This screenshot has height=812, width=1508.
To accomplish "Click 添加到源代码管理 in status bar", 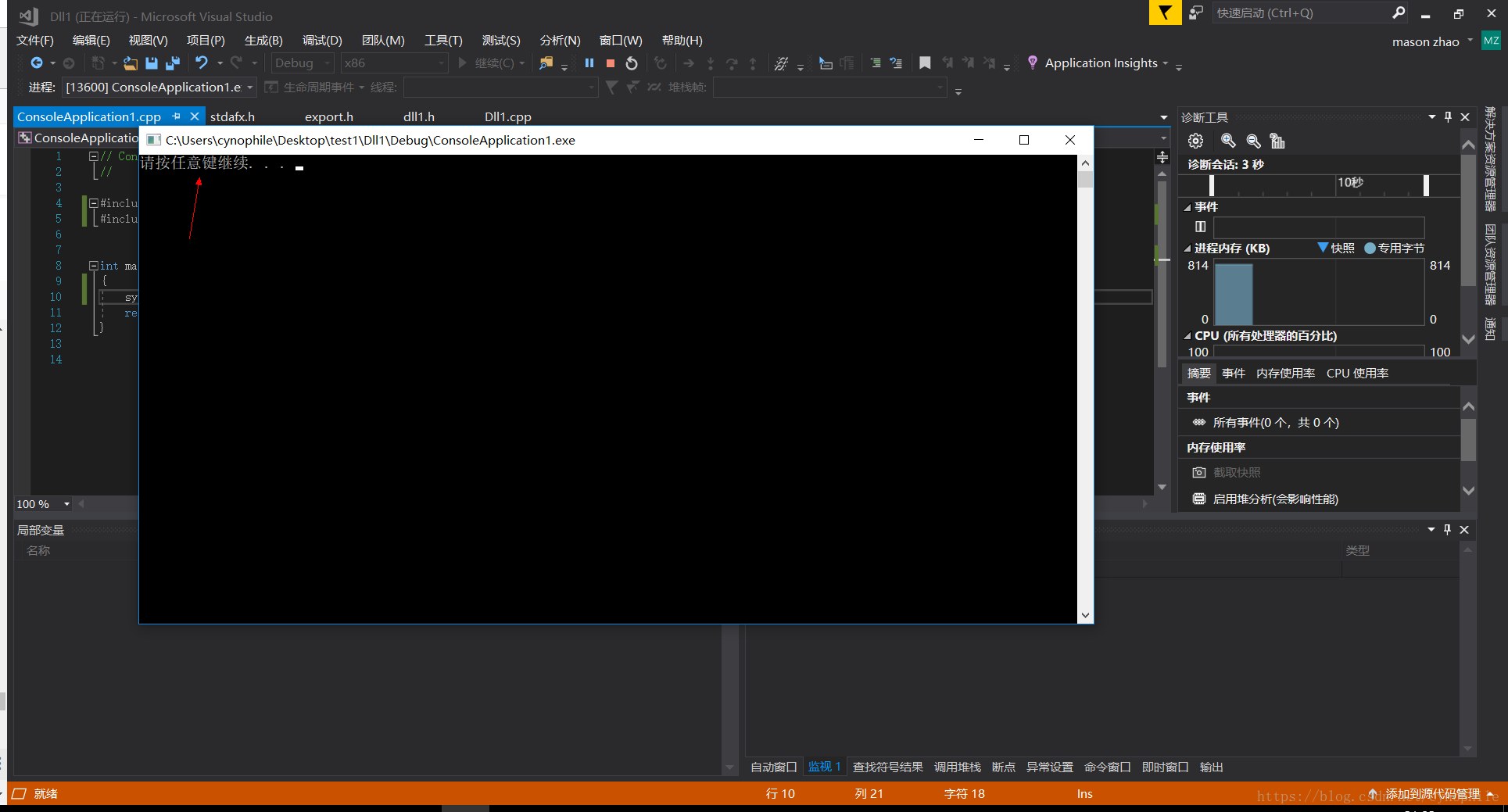I will [x=1433, y=793].
